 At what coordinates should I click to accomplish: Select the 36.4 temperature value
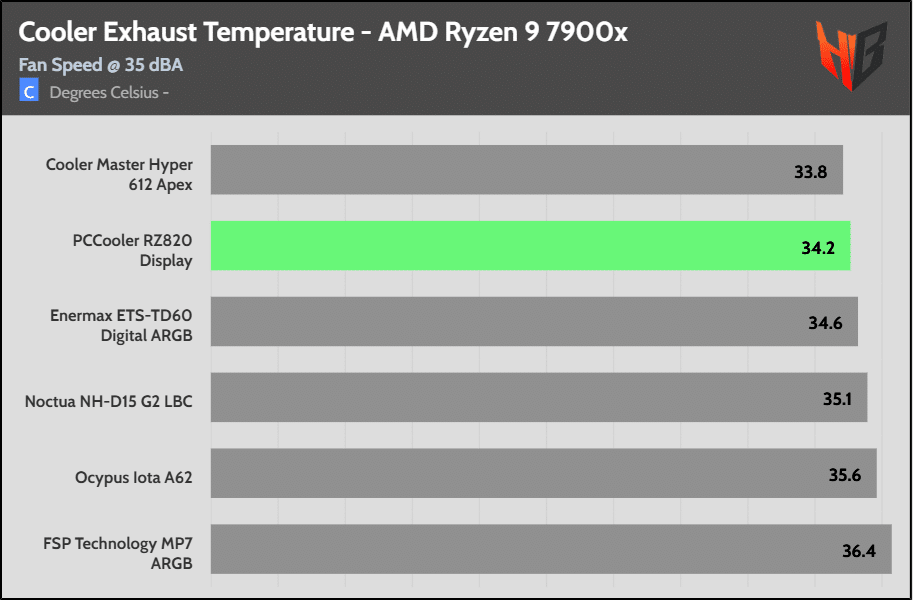click(x=859, y=550)
